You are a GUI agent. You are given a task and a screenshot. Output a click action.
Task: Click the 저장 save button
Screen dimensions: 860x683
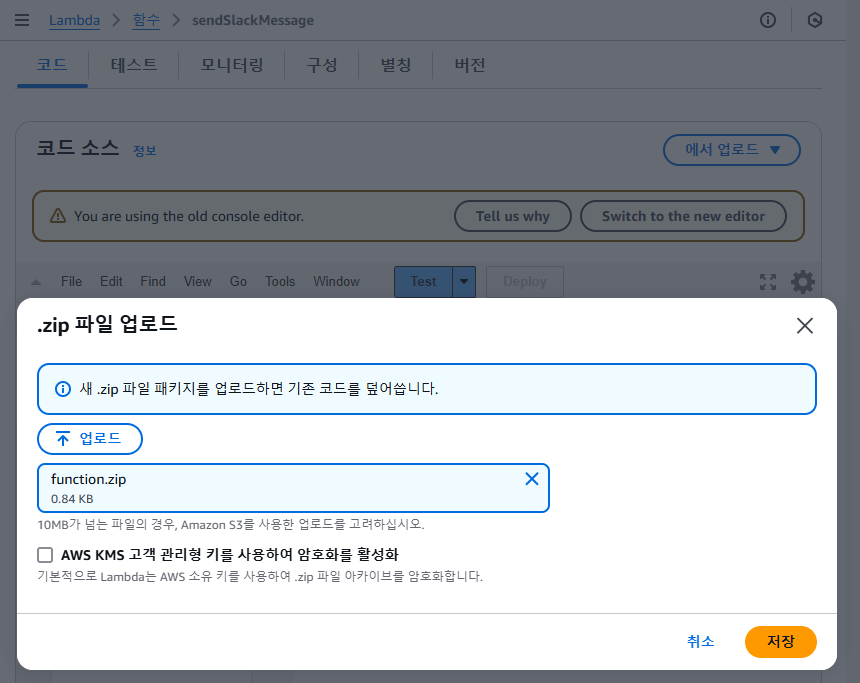pyautogui.click(x=780, y=641)
